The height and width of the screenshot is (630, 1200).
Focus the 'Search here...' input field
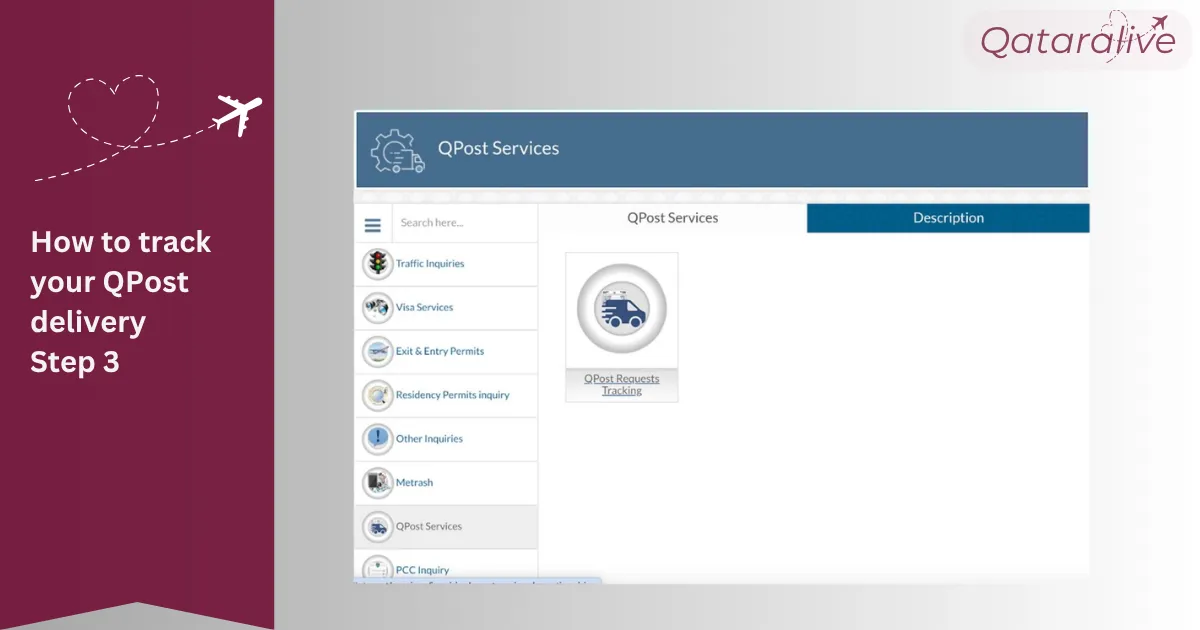464,223
